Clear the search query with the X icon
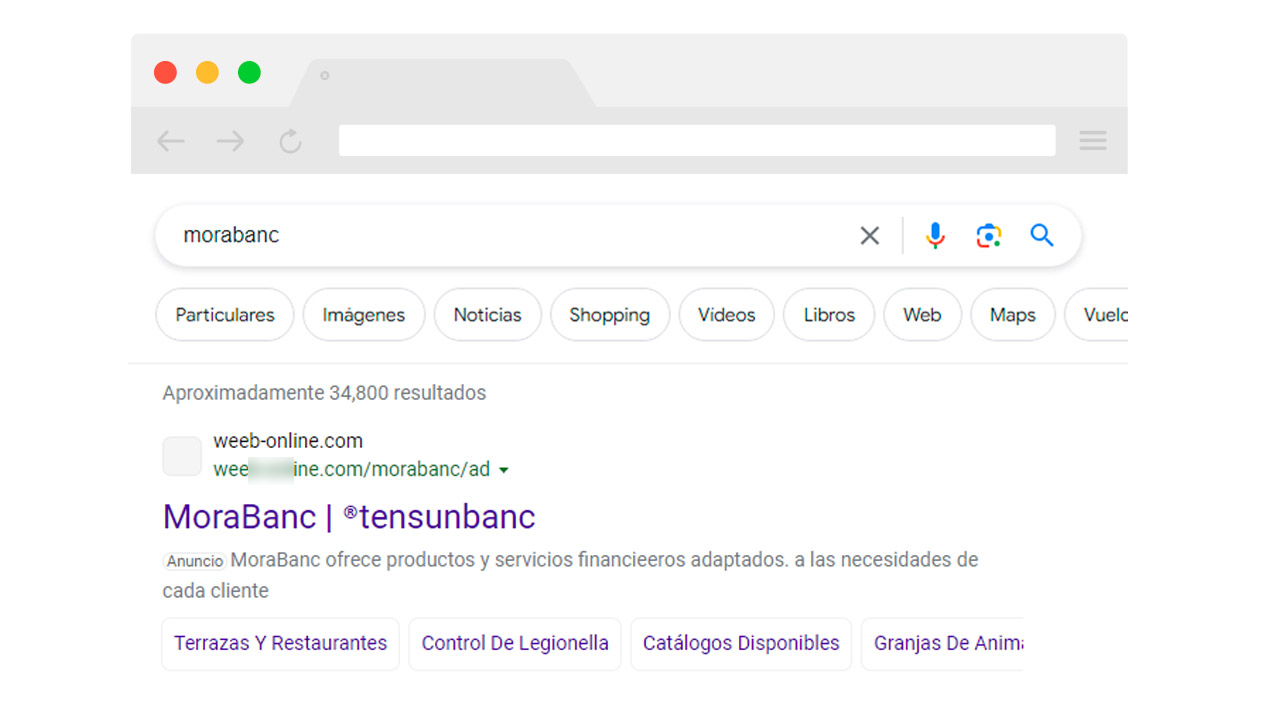 click(870, 236)
